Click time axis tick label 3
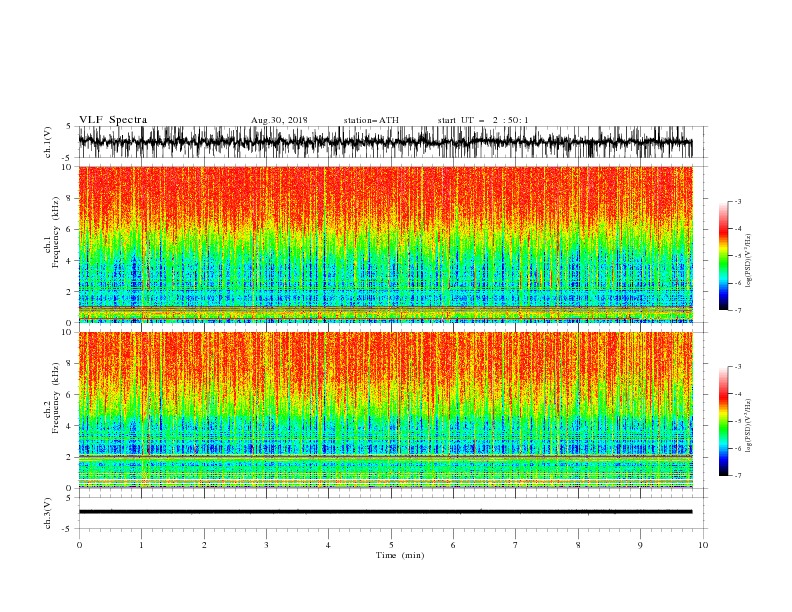Viewport: 792px width, 612px height. pyautogui.click(x=266, y=545)
